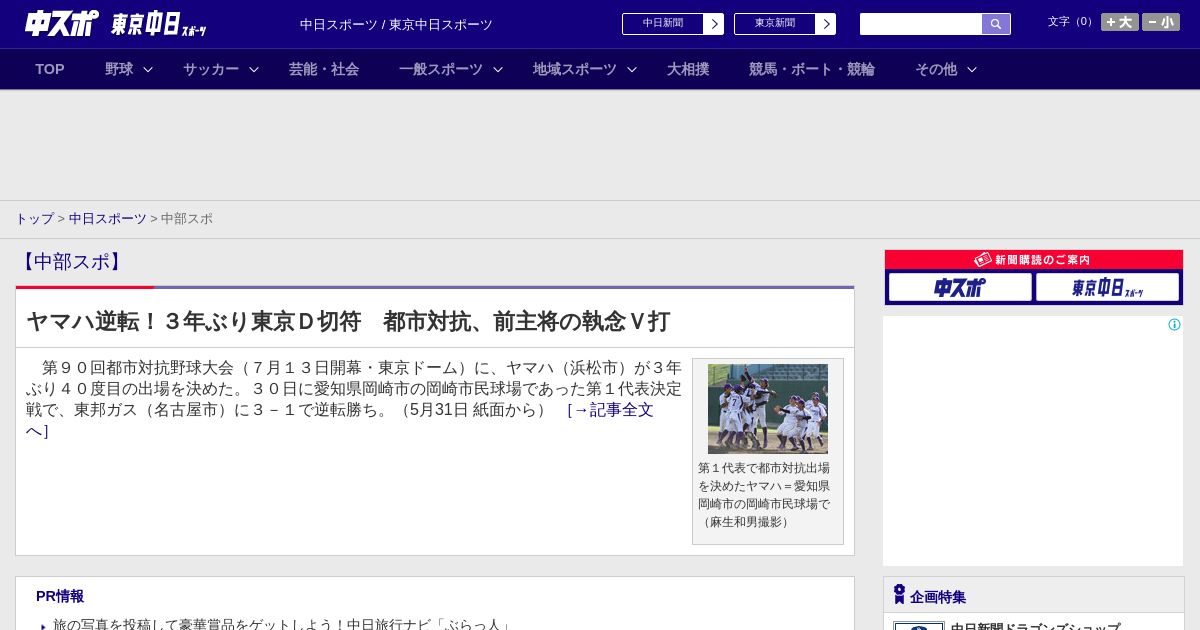This screenshot has height=630, width=1200.
Task: Click the 中スポ subscription banner button
Action: coord(960,288)
